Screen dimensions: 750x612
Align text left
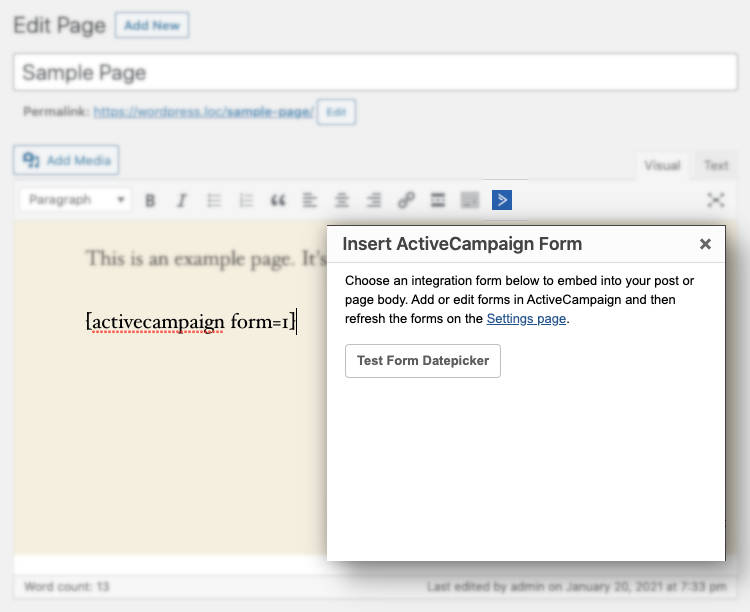309,200
